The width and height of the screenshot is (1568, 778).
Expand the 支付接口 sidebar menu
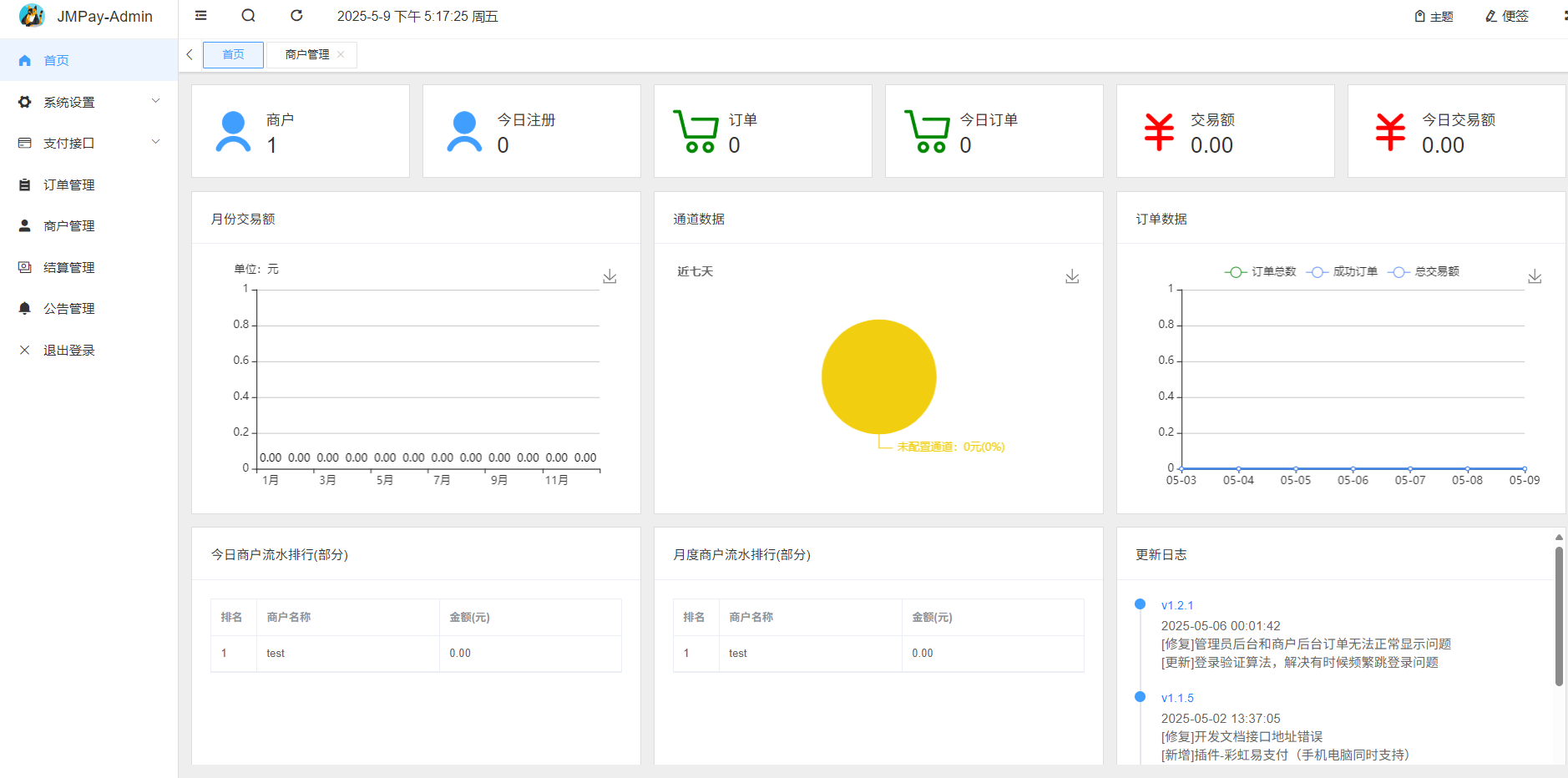[x=89, y=144]
